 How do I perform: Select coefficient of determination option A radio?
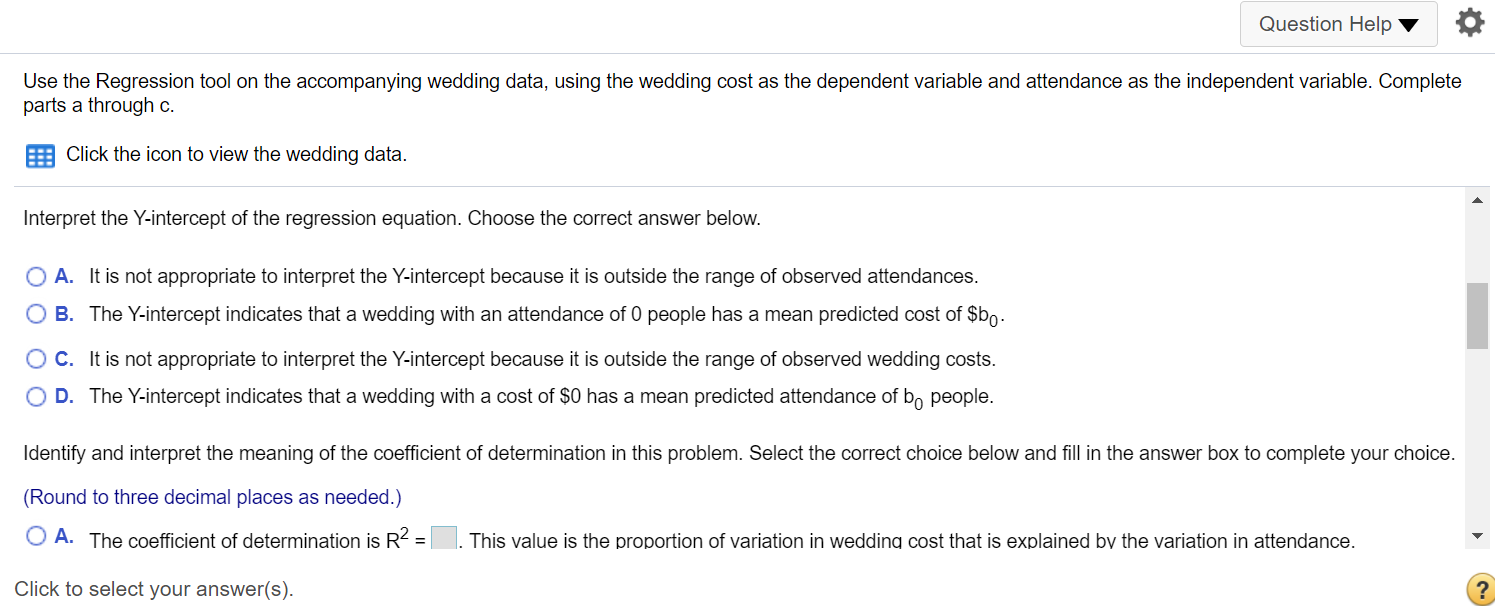(x=36, y=536)
